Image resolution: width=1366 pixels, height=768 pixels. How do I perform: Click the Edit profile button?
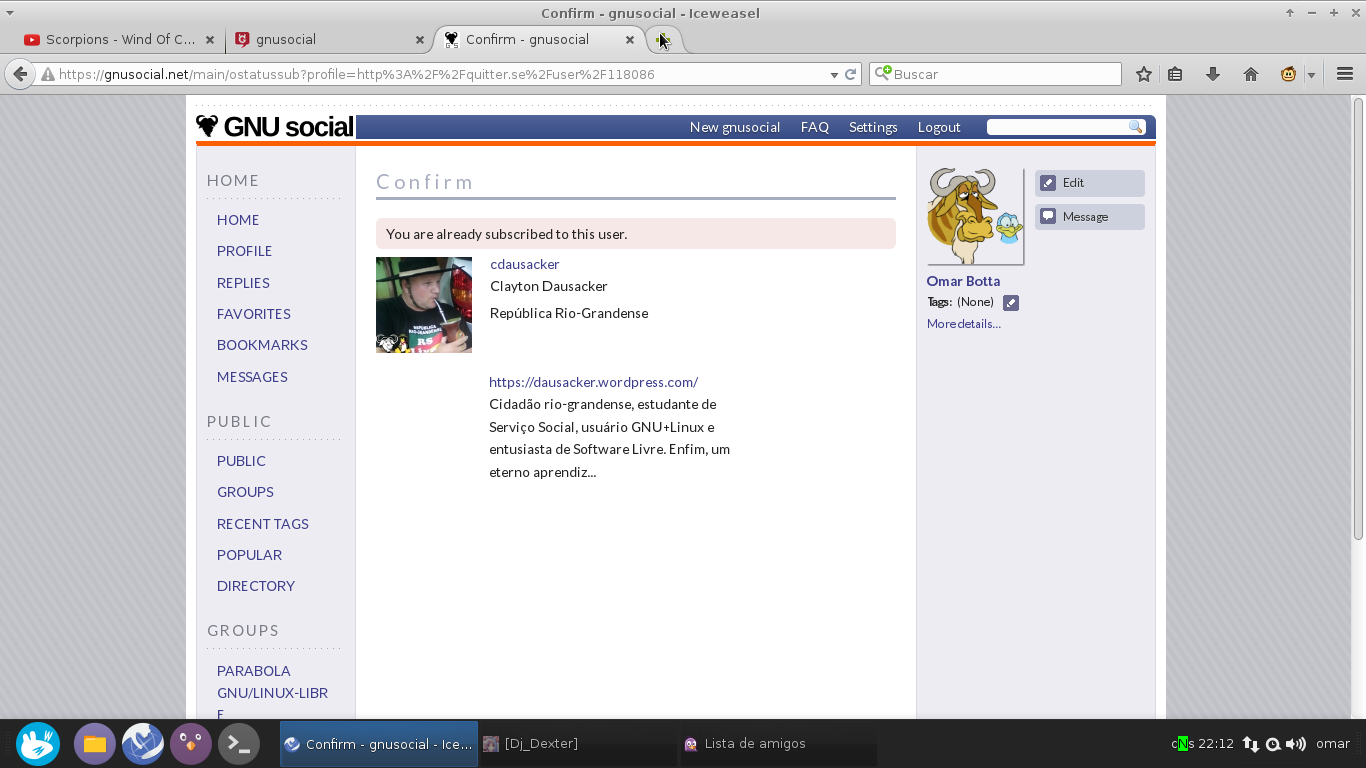(1090, 183)
